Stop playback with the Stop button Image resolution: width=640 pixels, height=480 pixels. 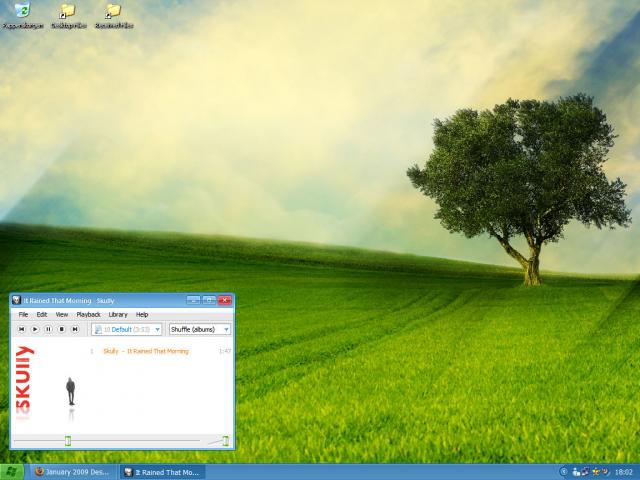click(x=61, y=329)
